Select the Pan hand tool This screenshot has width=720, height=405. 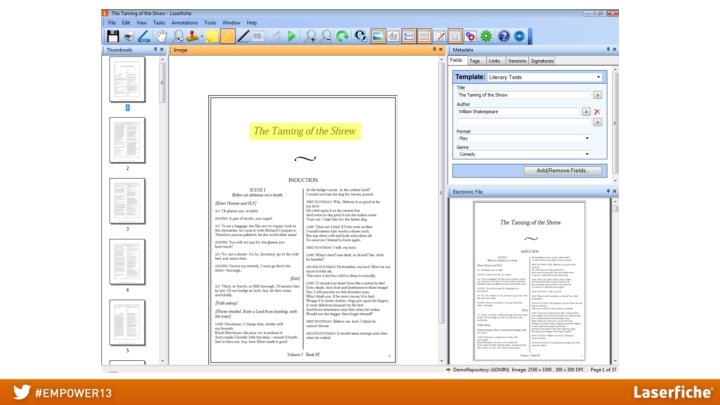click(161, 36)
